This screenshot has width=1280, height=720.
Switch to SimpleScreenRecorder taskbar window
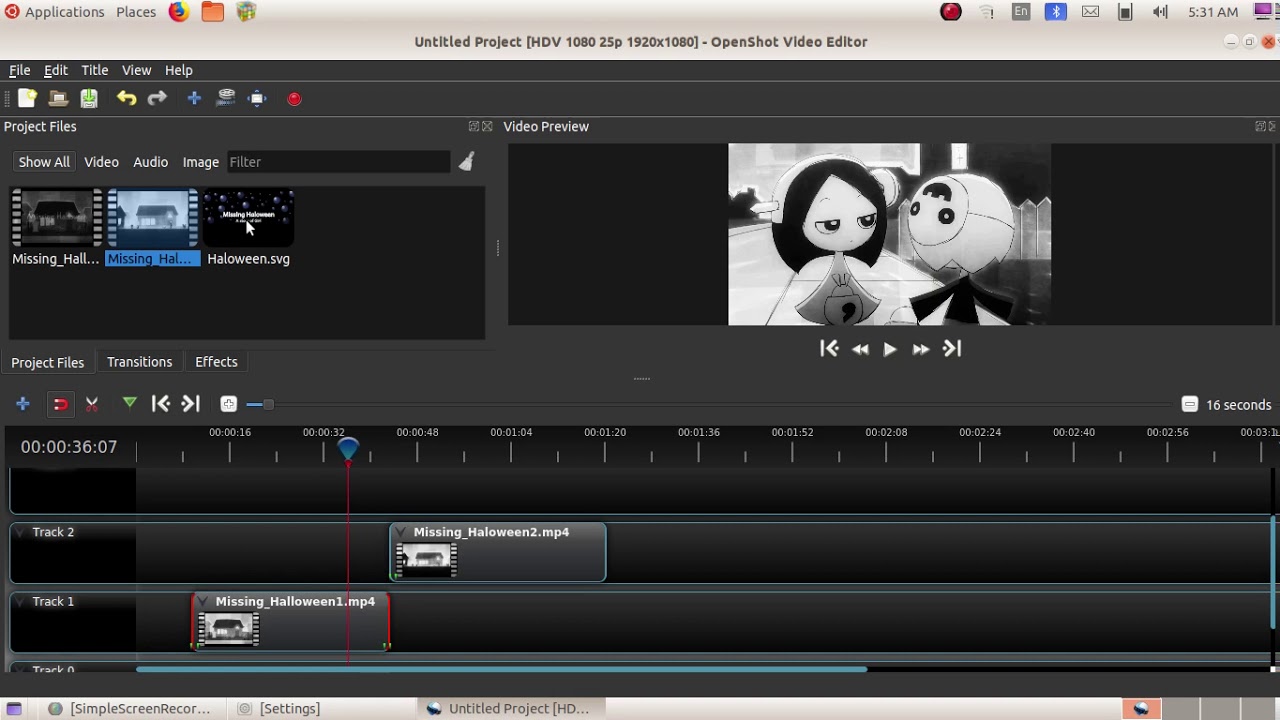(x=130, y=708)
